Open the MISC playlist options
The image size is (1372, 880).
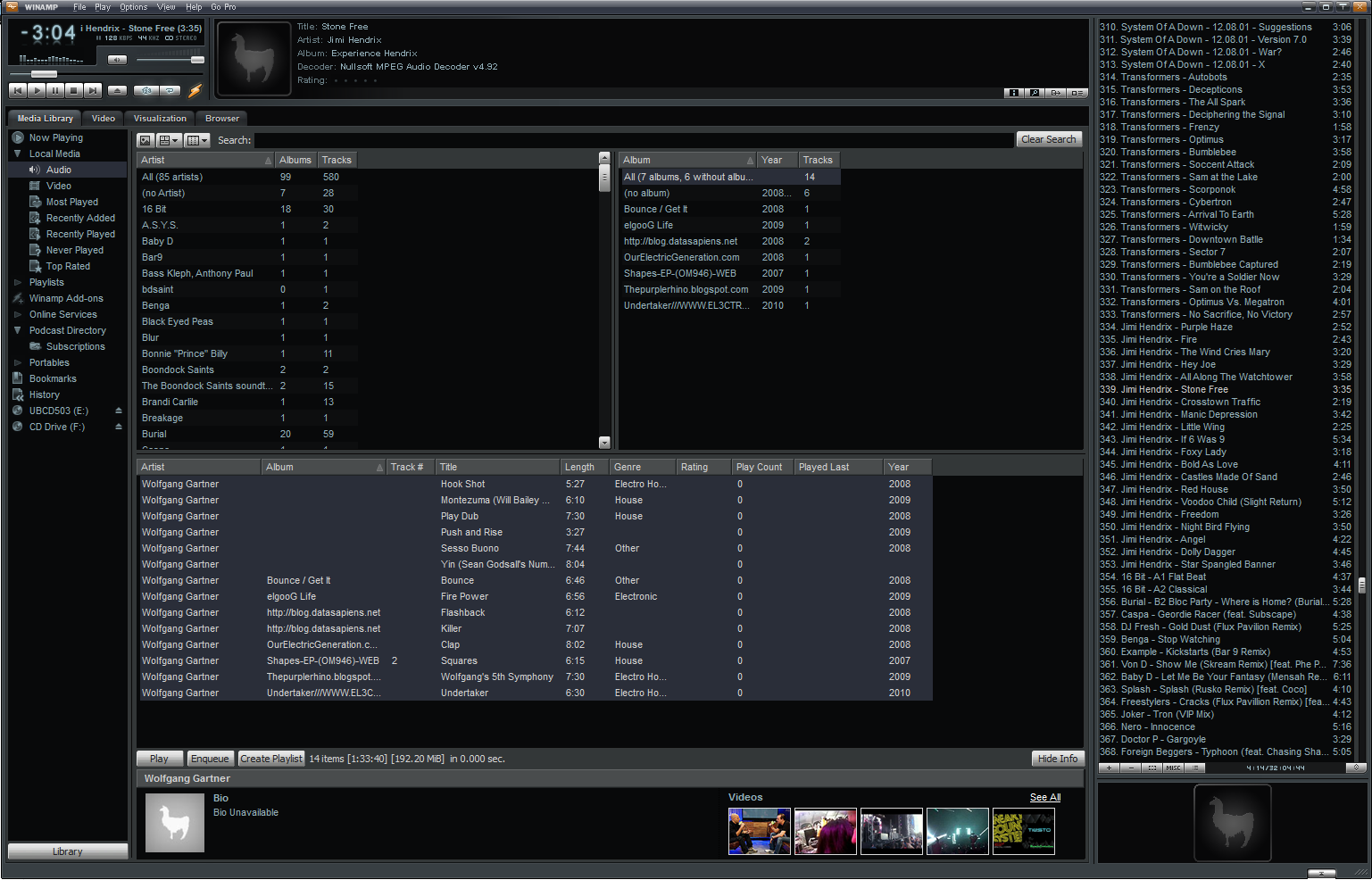tap(1173, 768)
